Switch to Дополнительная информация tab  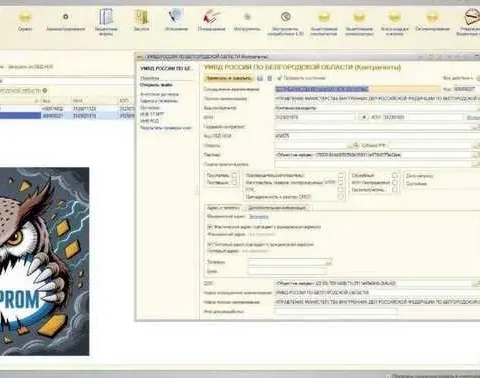tap(277, 208)
